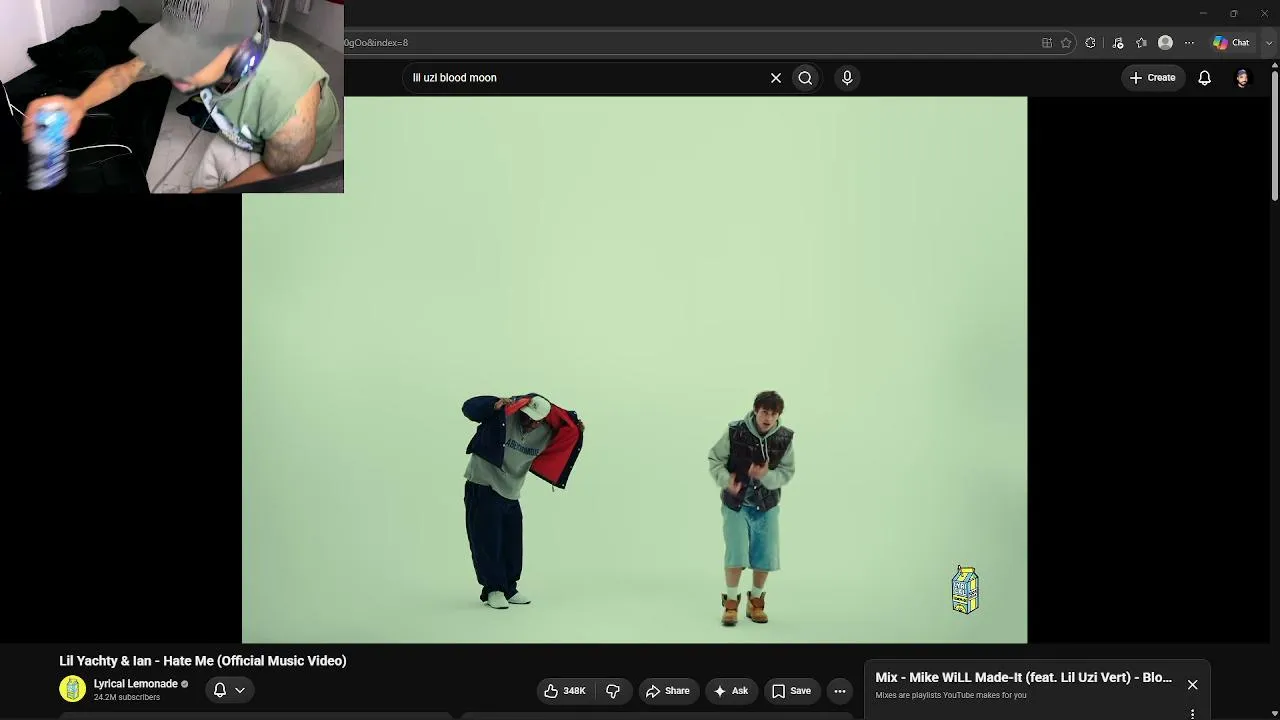The width and height of the screenshot is (1280, 720).
Task: Close the Mix playlist panel
Action: tap(1192, 685)
